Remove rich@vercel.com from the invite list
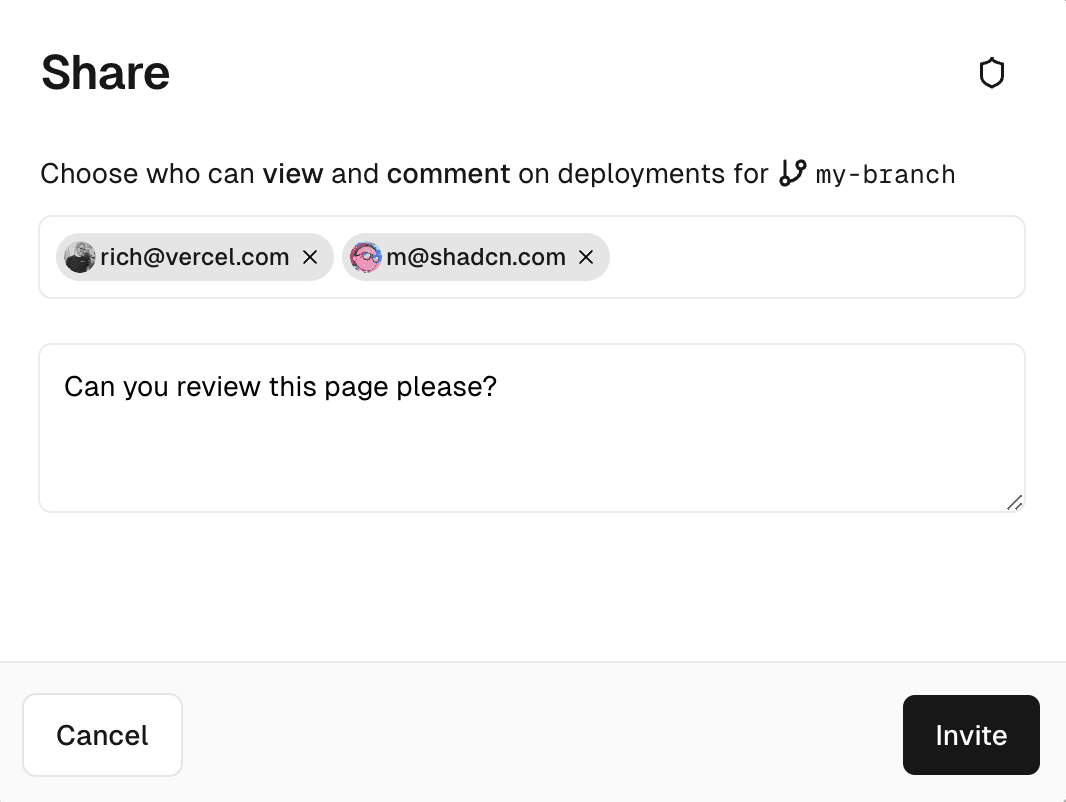Screen dimensions: 1066x802 point(310,258)
